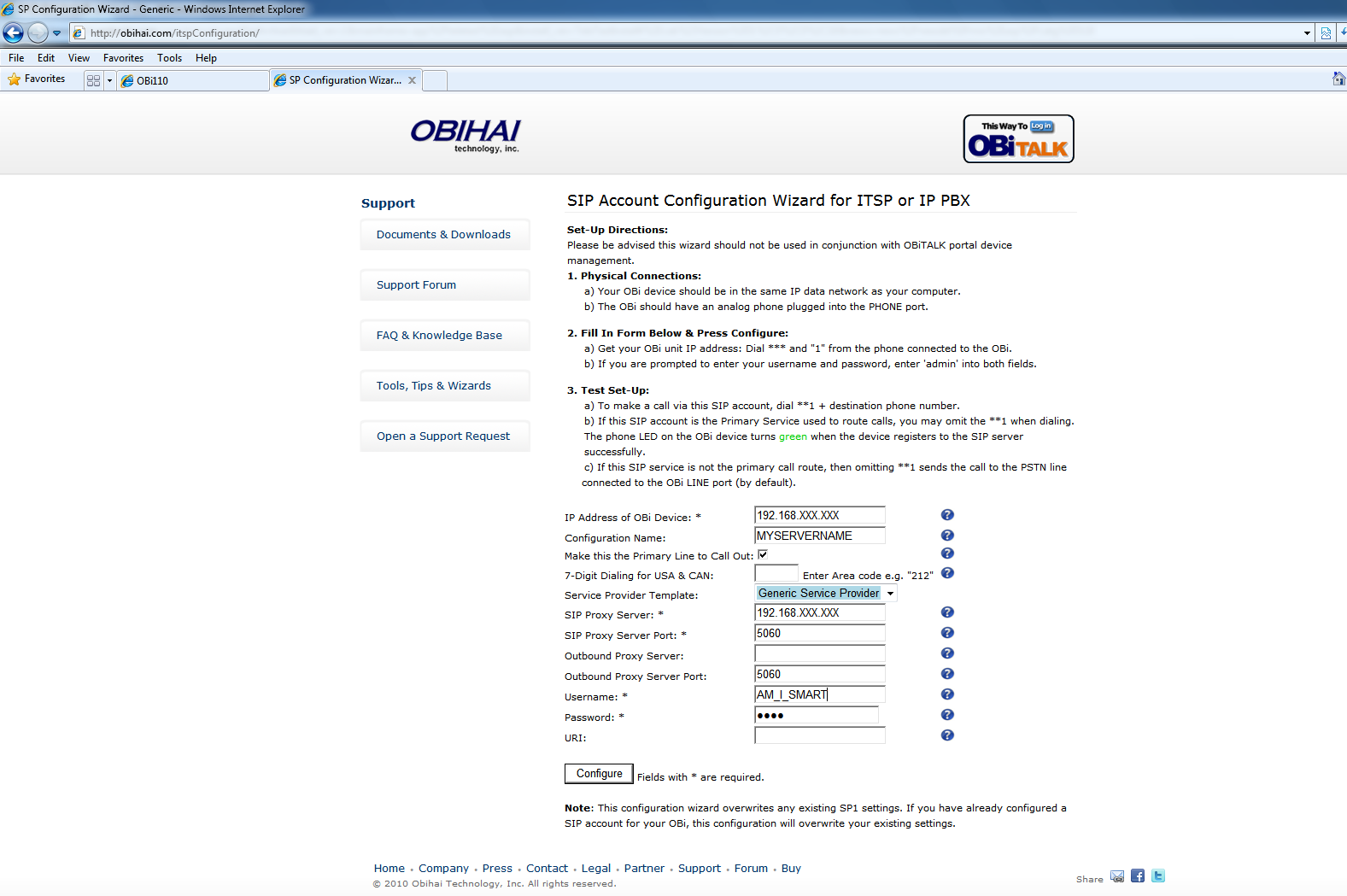
Task: Open the Favorites menu in menu bar
Action: pyautogui.click(x=123, y=58)
